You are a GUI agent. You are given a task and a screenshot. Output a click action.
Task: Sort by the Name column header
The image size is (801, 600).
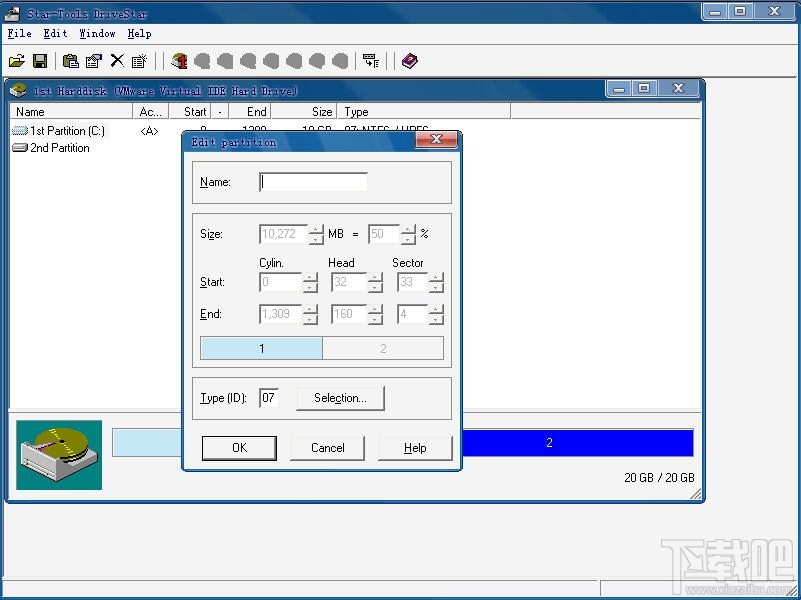(71, 111)
